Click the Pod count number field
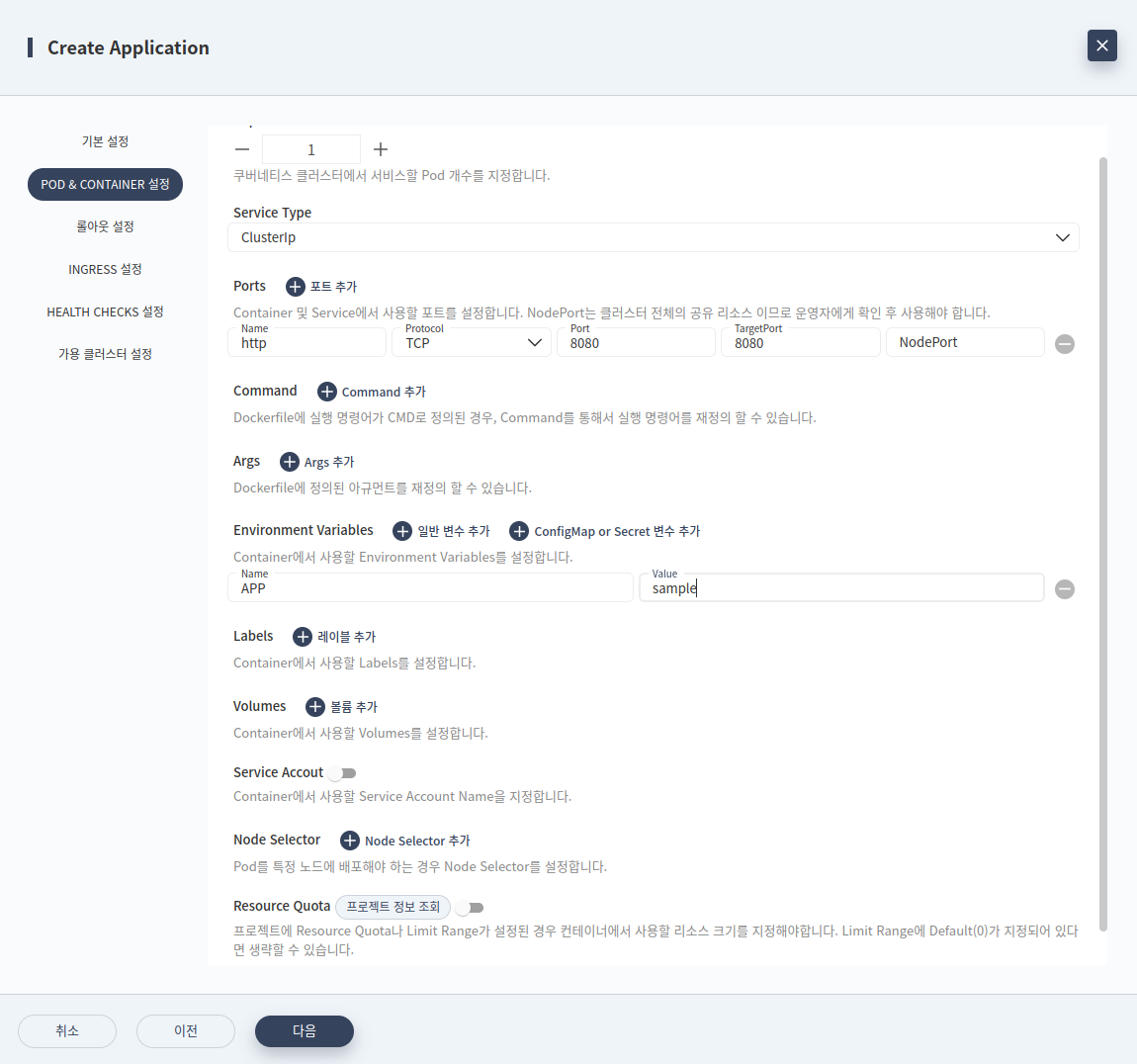1137x1064 pixels. pos(311,149)
